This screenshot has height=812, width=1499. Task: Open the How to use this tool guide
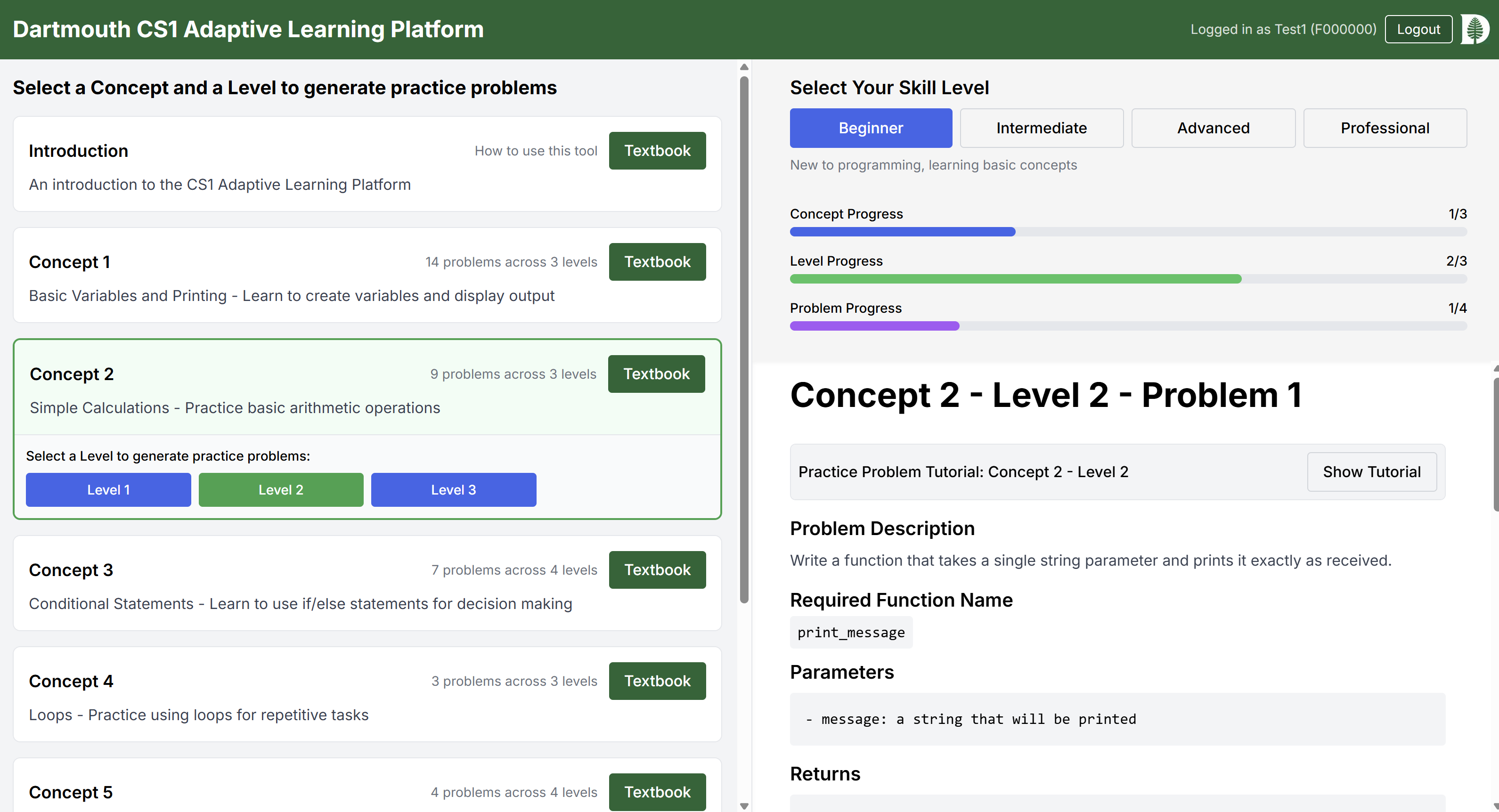point(535,150)
